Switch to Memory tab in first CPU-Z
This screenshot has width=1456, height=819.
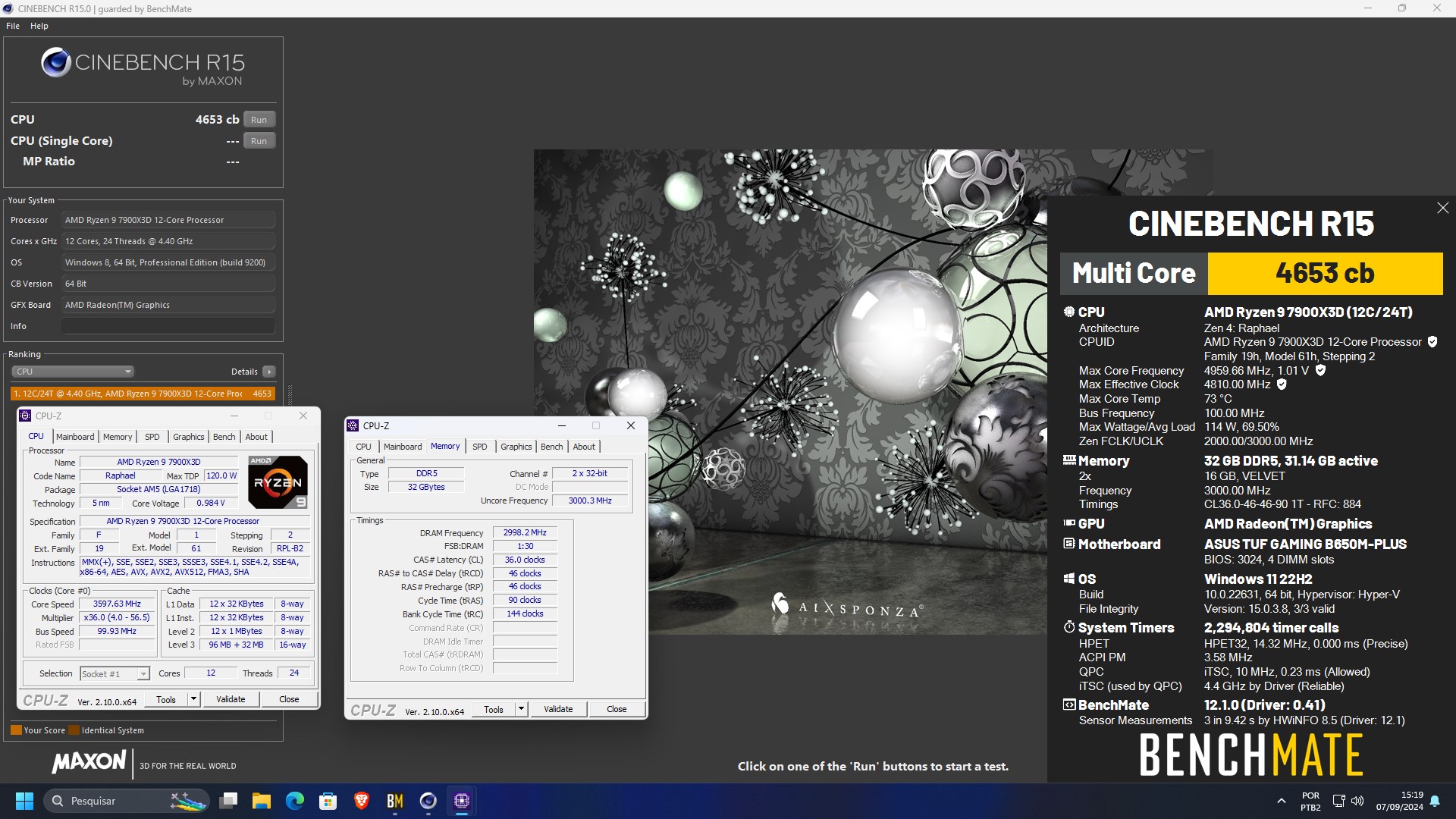[x=118, y=437]
